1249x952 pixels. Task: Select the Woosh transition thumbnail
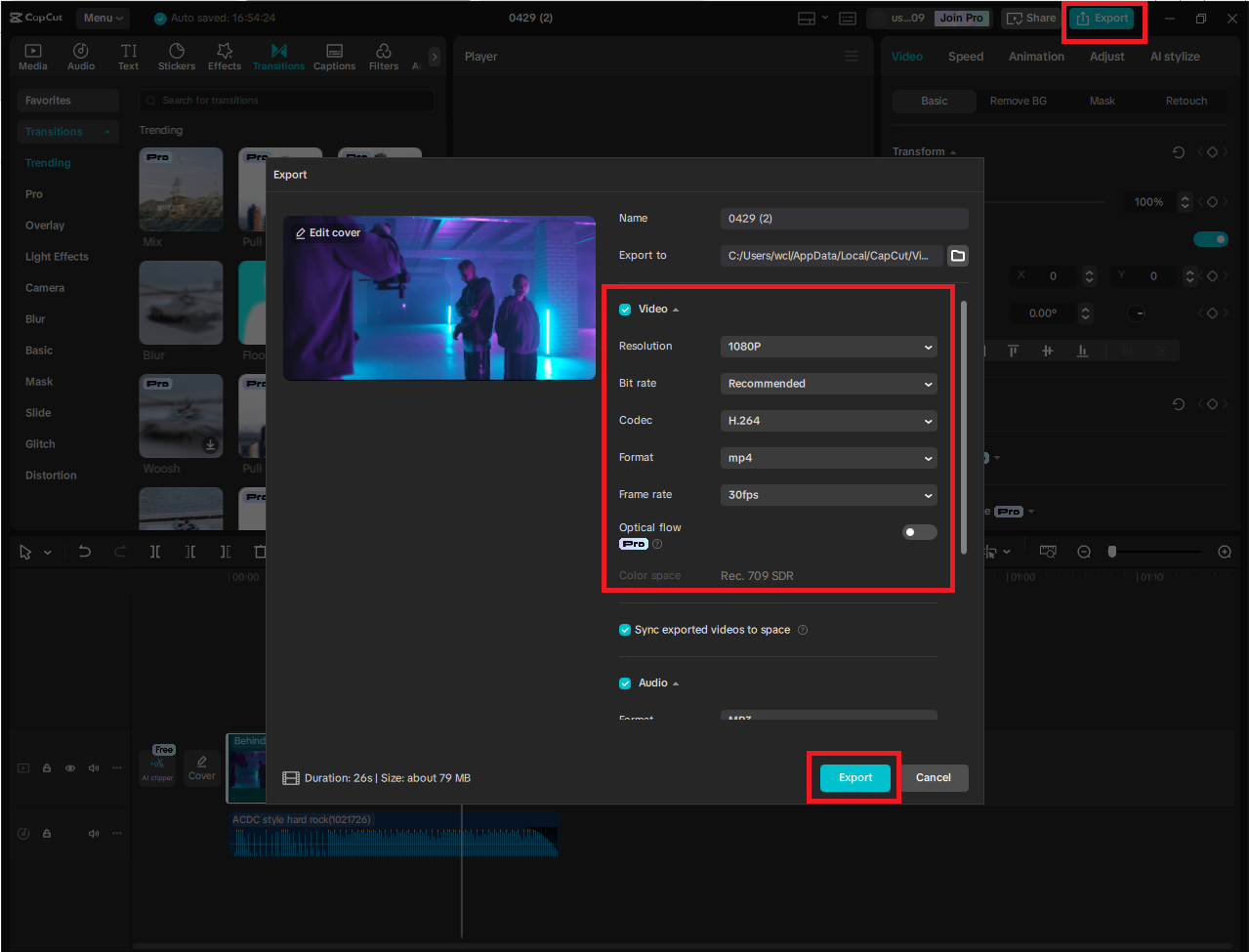(181, 416)
